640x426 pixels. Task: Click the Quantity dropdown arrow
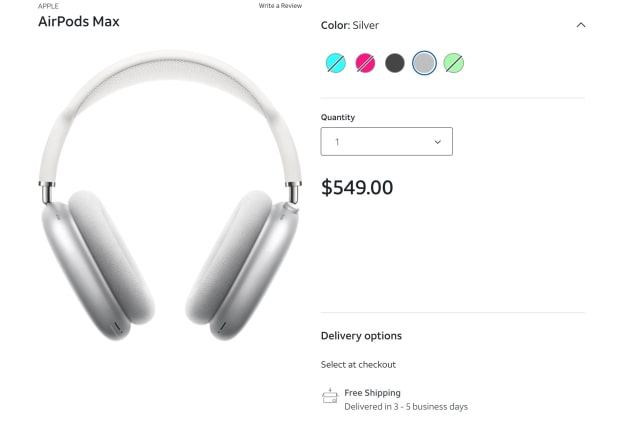[x=438, y=142]
